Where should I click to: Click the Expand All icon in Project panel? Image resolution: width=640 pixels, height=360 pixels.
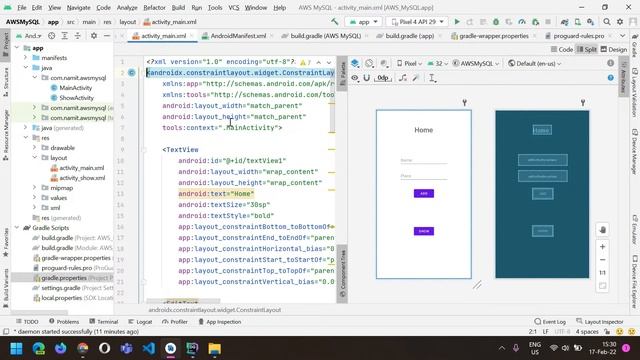click(64, 36)
